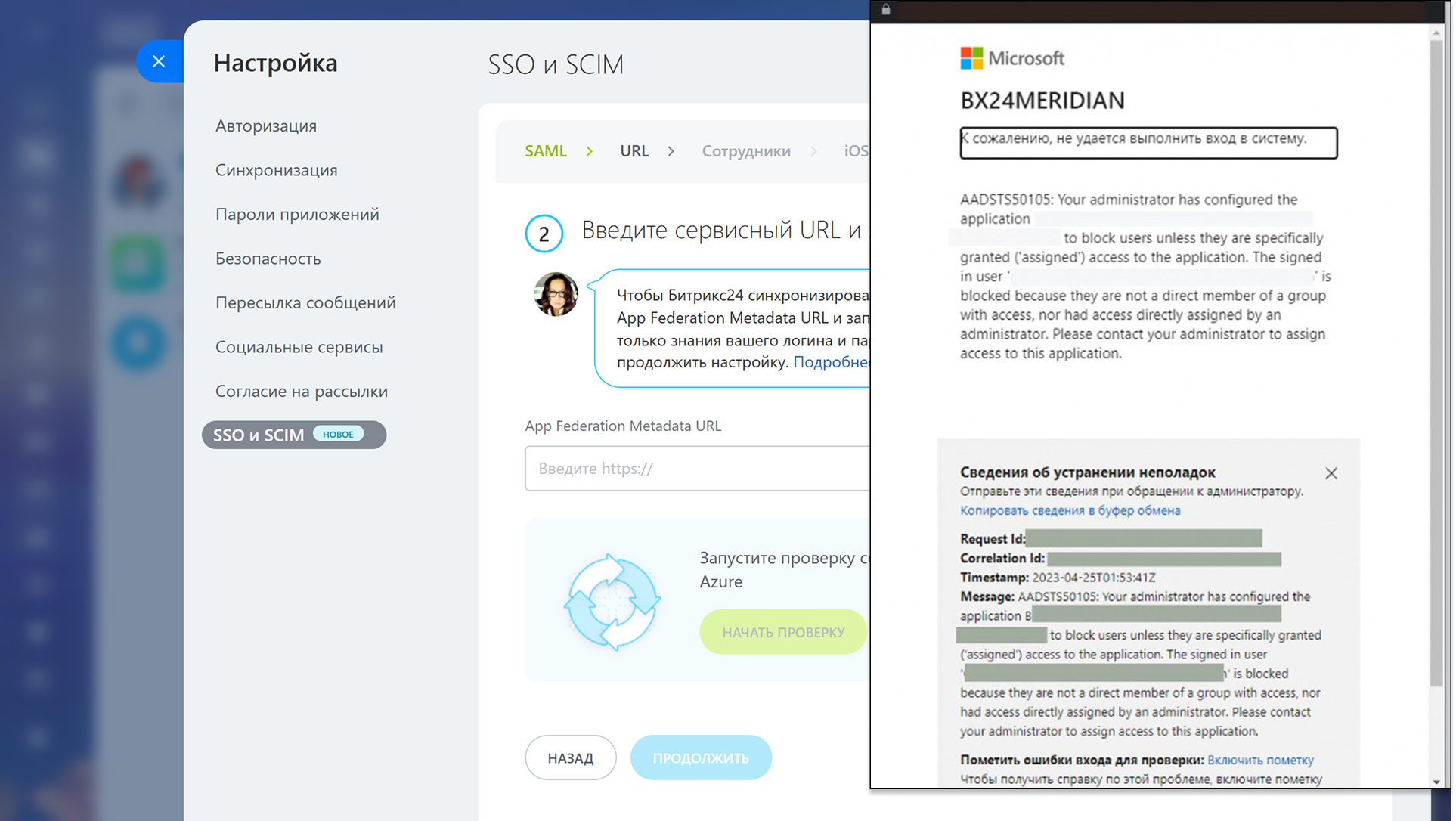1456x821 pixels.
Task: Open Синхронизация settings section
Action: (277, 170)
